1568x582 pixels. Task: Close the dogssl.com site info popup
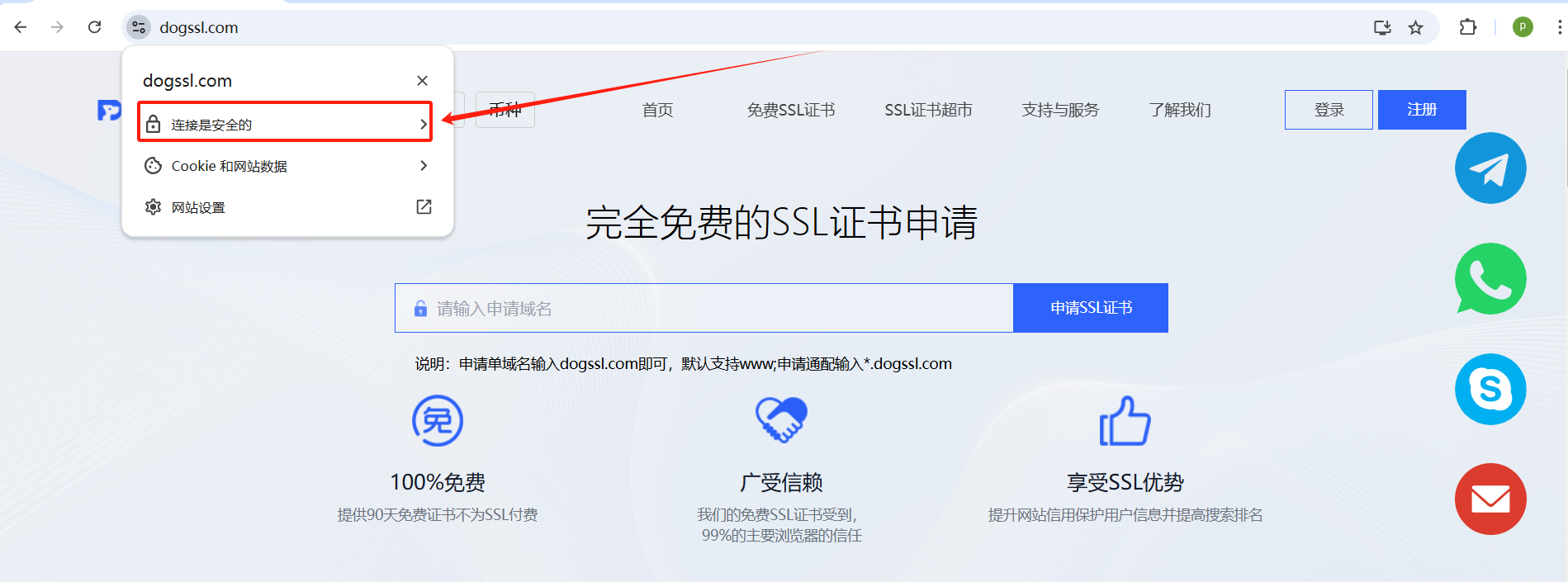click(x=422, y=80)
